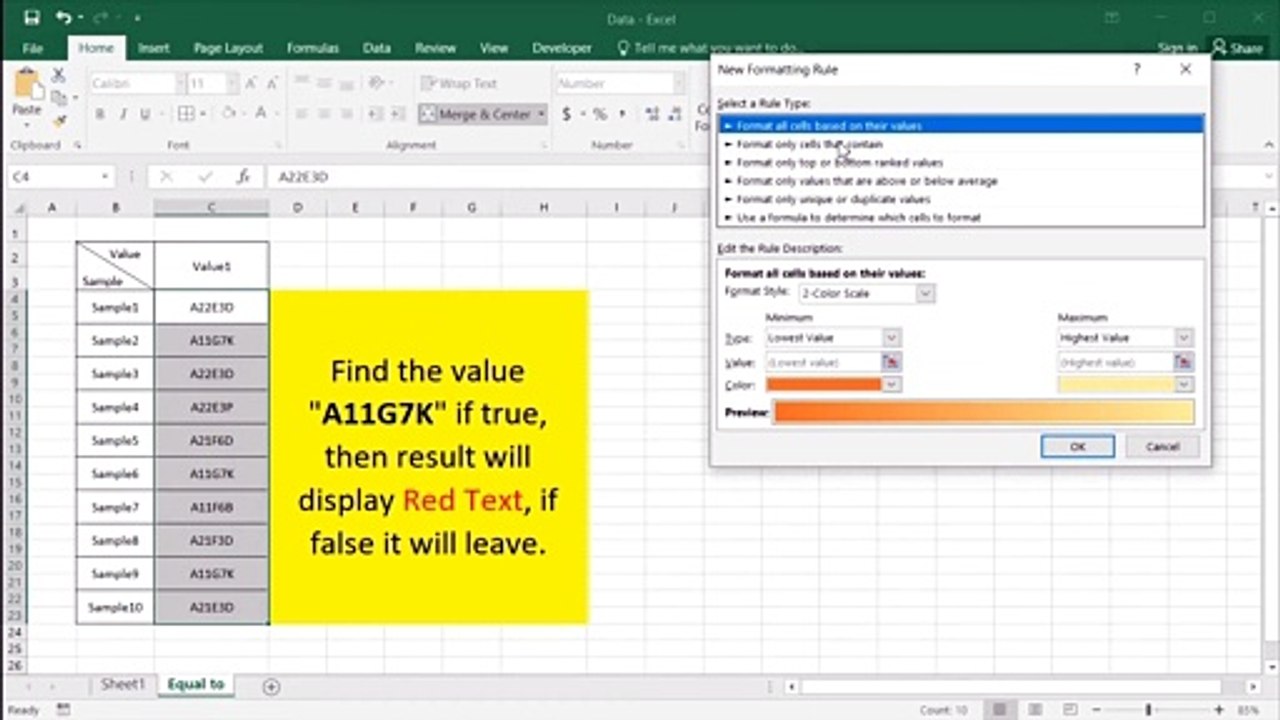Open the Data ribbon tab
This screenshot has width=1280, height=720.
pos(376,47)
